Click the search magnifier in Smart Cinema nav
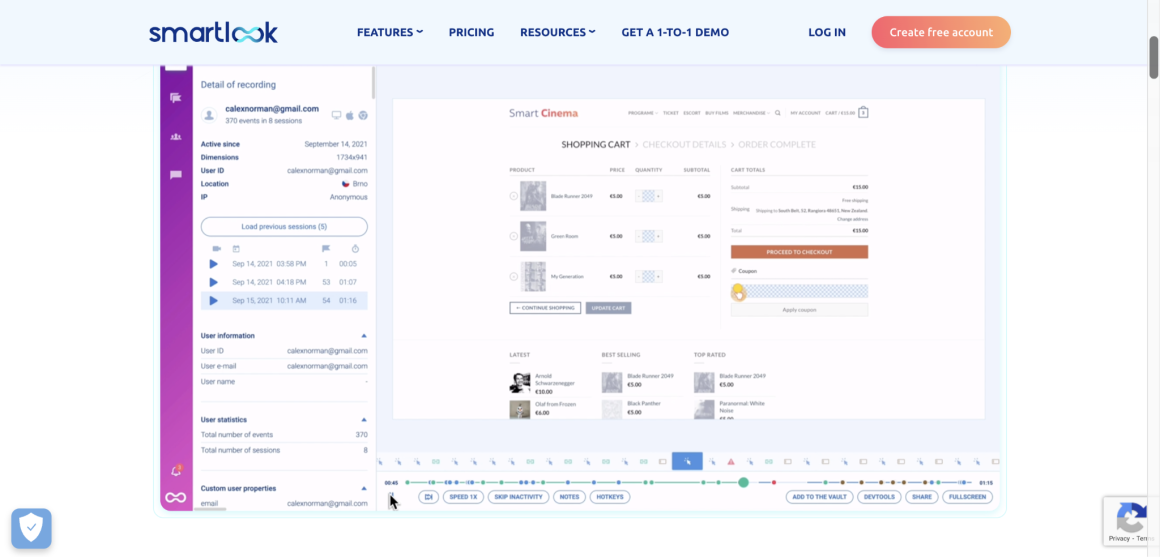 (x=778, y=113)
